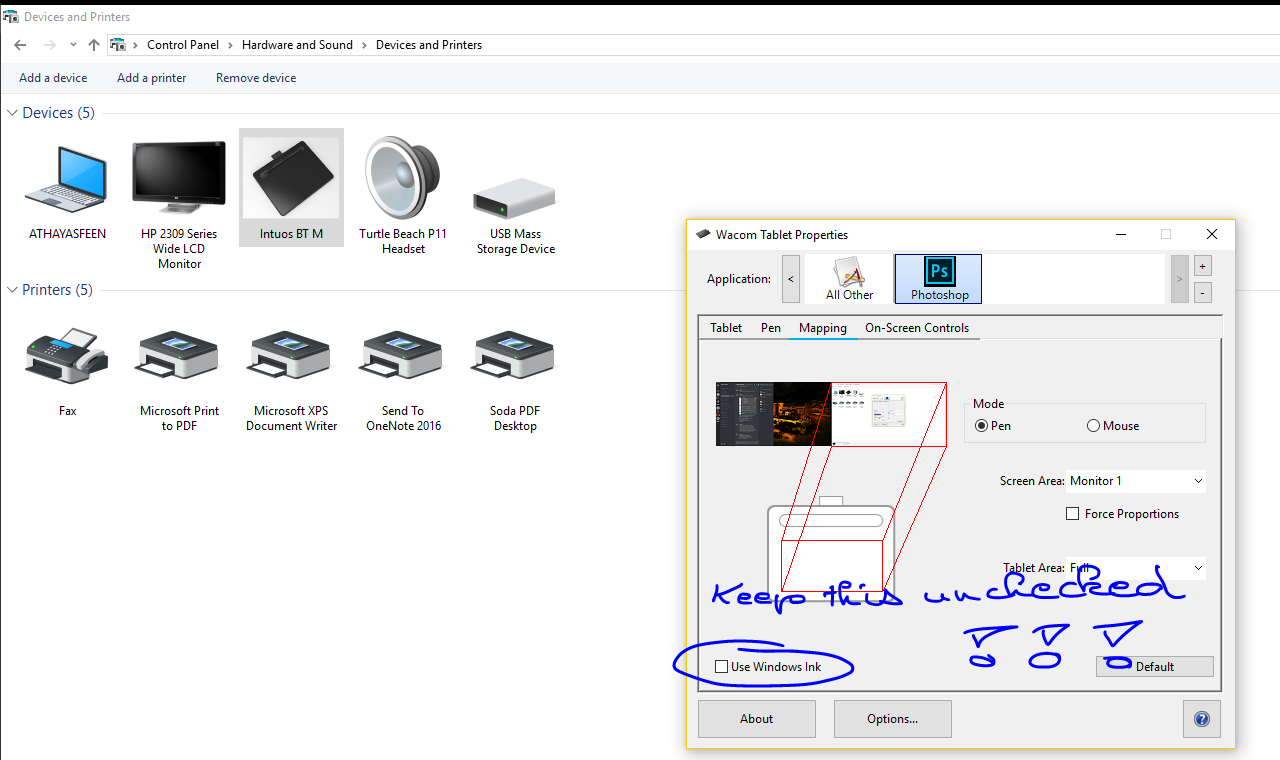Expand the breadcrumb chevron before Control Panel
1280x760 pixels.
pos(135,45)
